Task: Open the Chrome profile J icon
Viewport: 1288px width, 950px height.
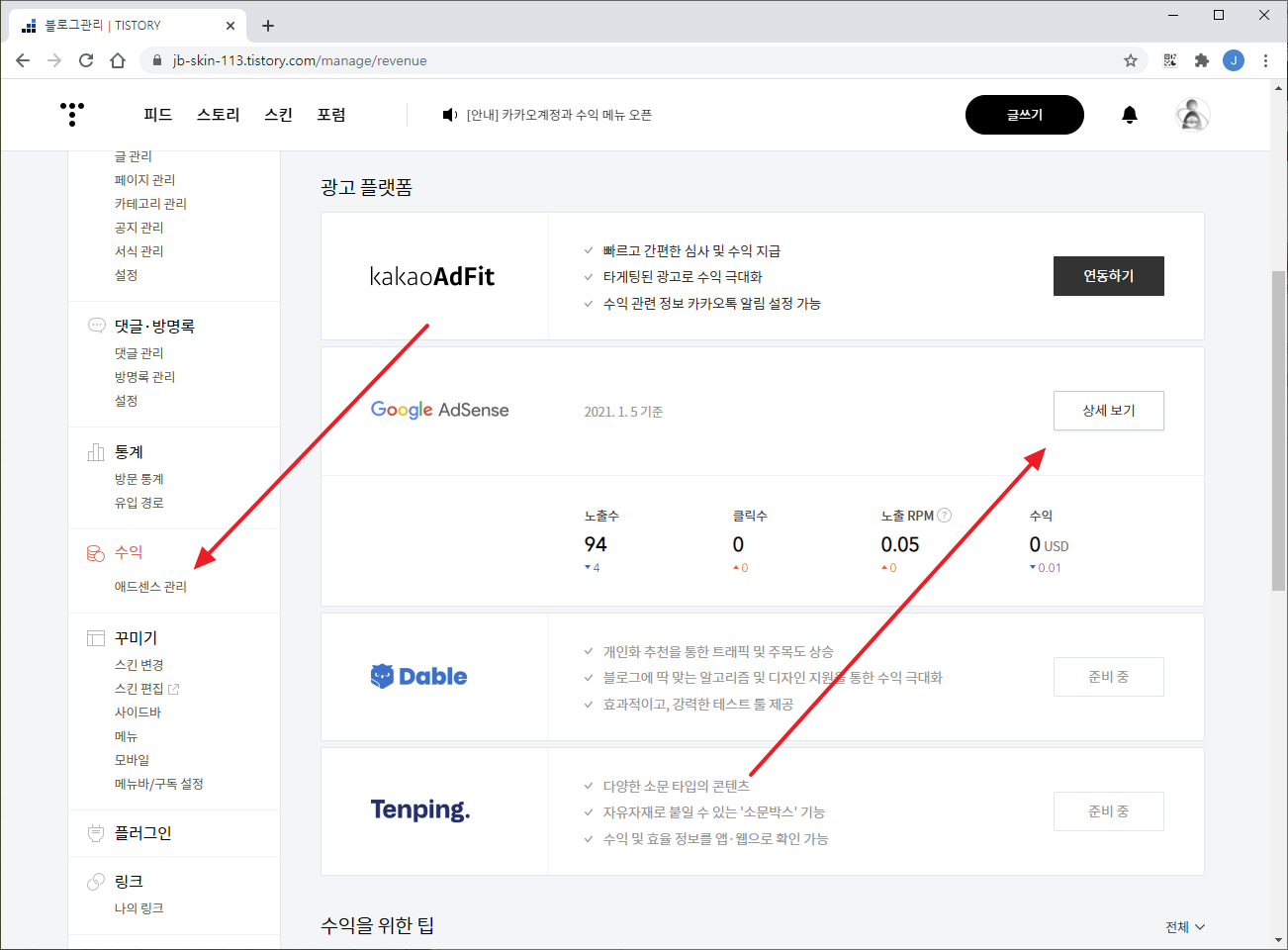Action: point(1234,60)
